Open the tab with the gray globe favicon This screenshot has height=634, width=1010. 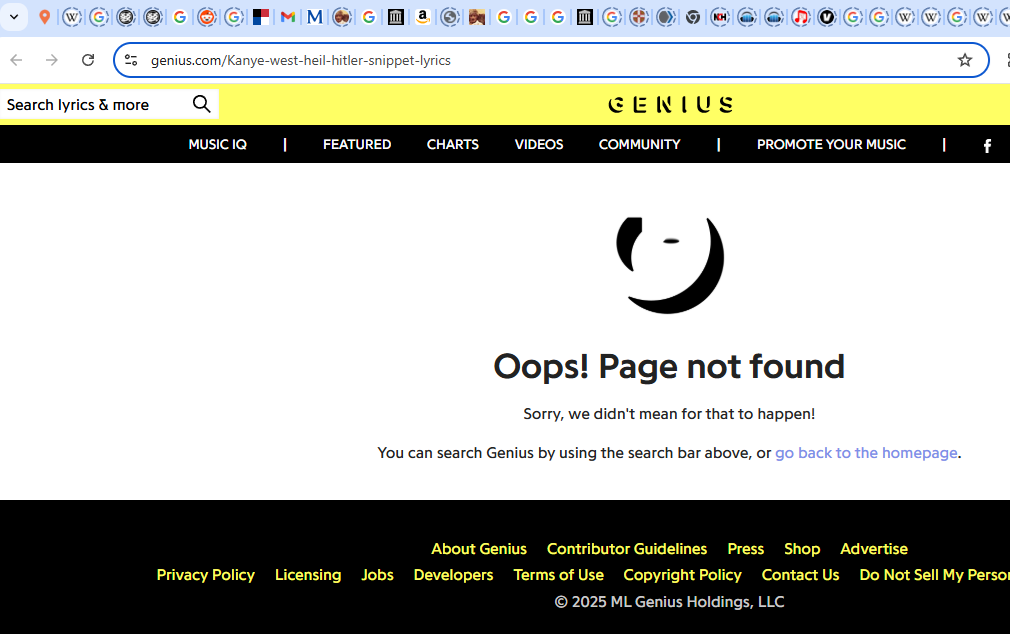(450, 17)
